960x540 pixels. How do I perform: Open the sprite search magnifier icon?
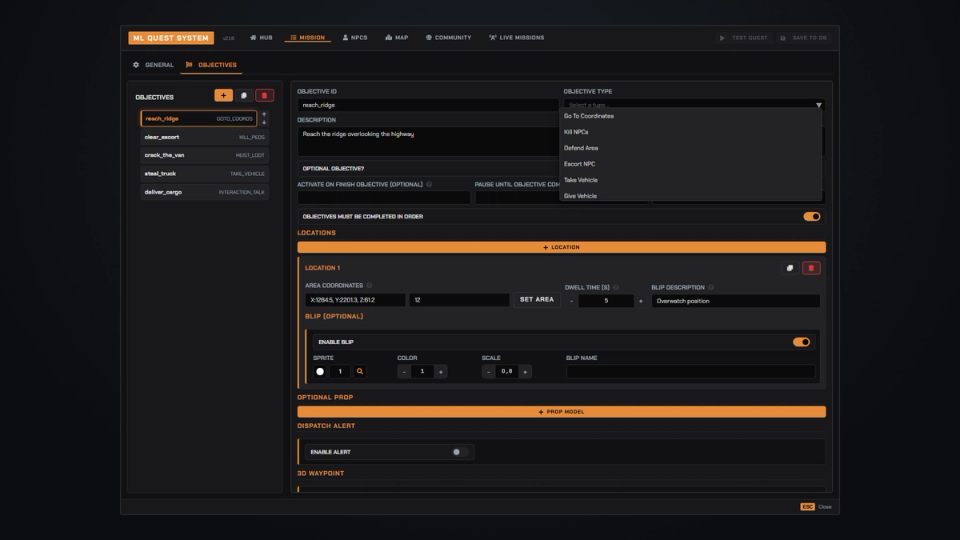coord(360,372)
